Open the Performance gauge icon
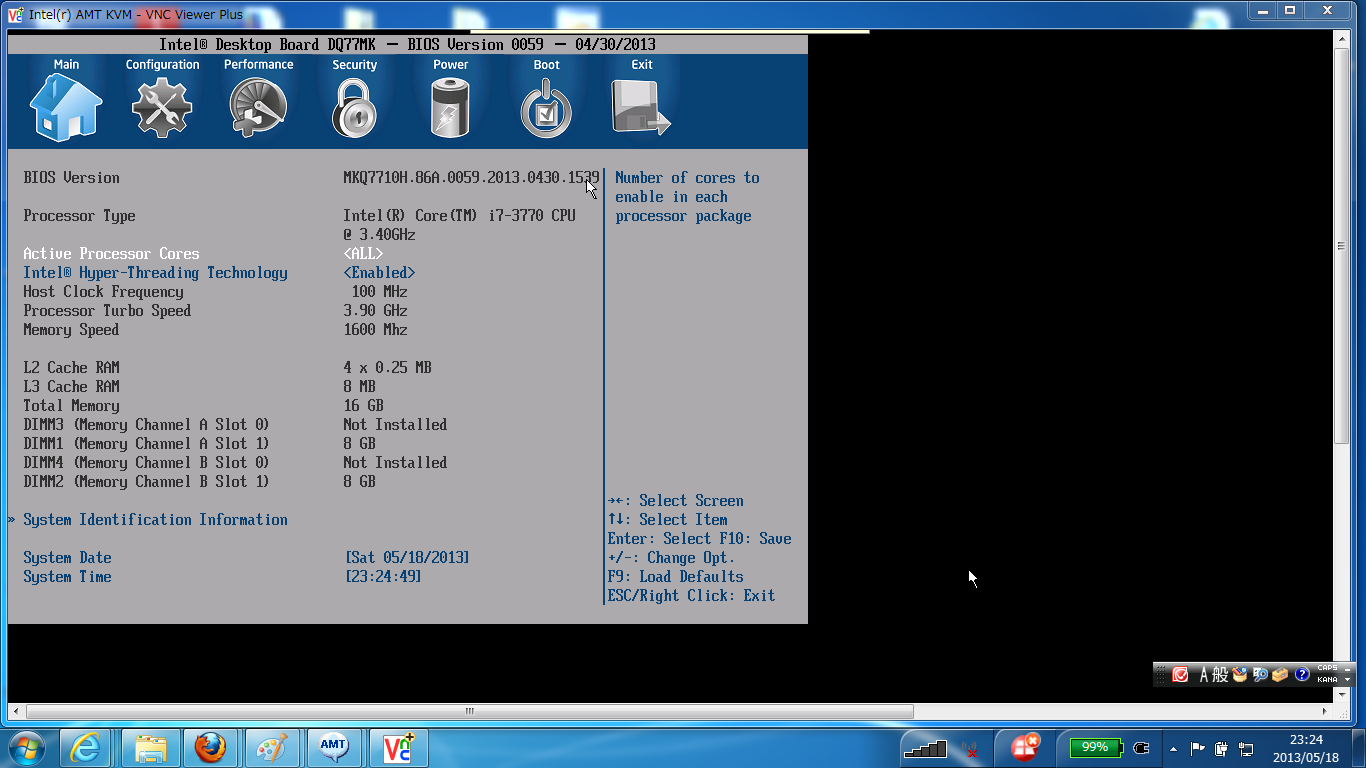 [258, 107]
